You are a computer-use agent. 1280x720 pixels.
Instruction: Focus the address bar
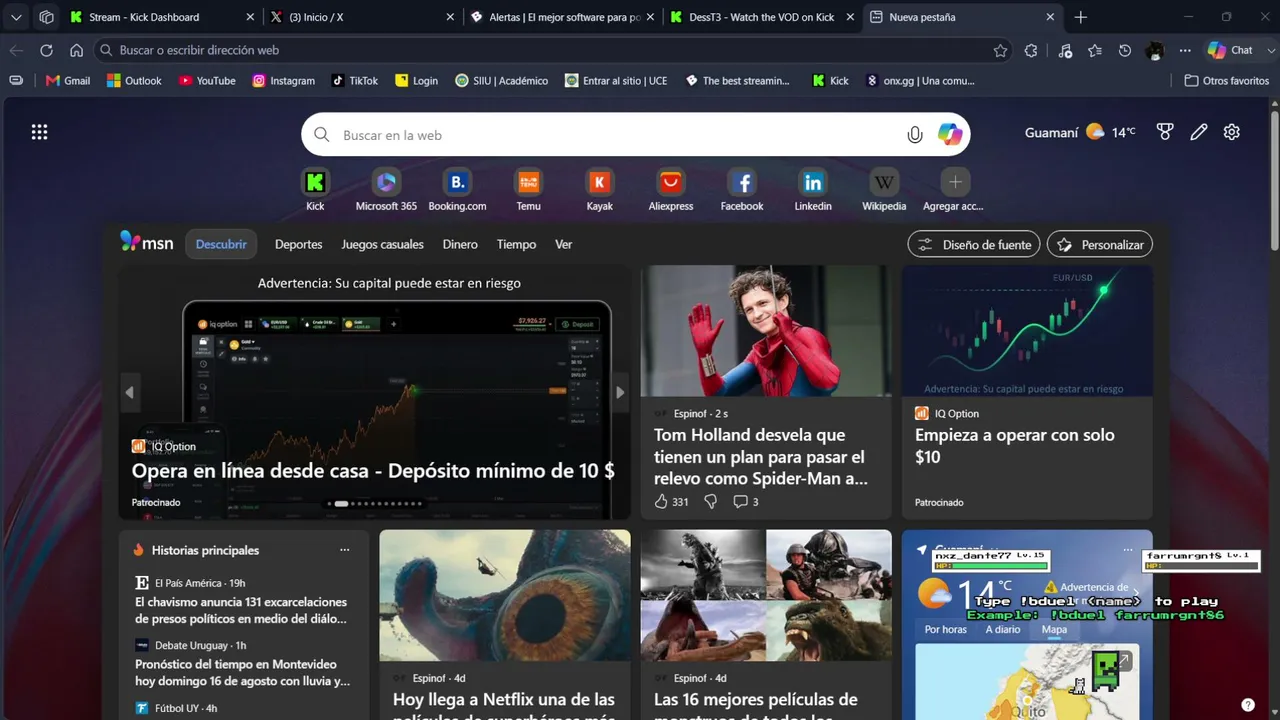pos(553,50)
